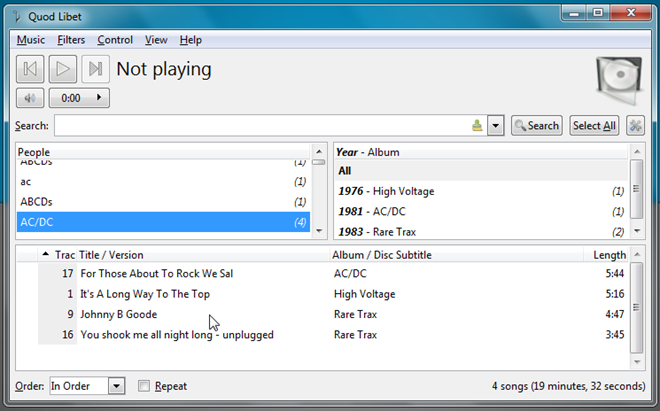Open the Help menu
Screen dimensions: 660x411
pos(191,40)
